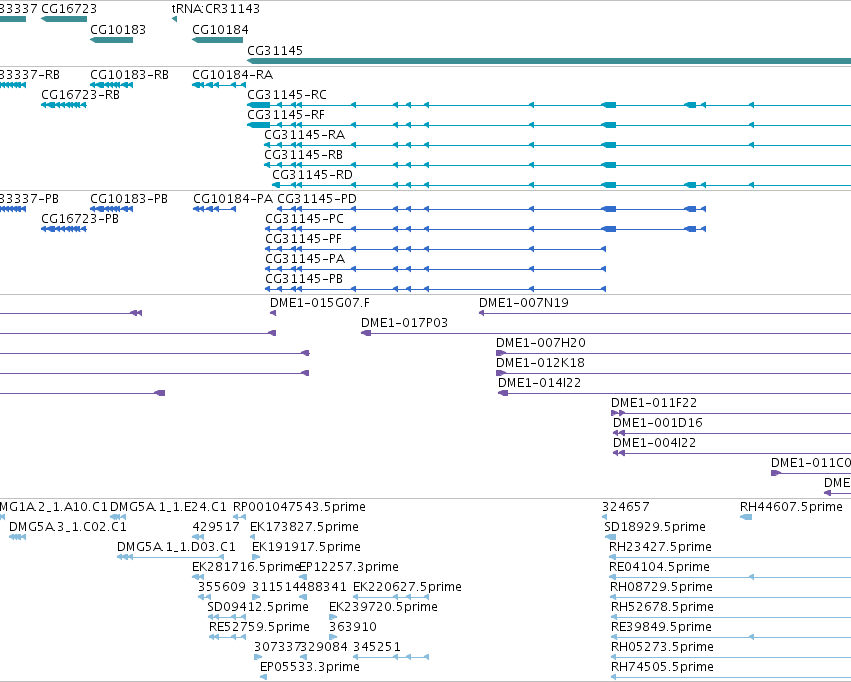The height and width of the screenshot is (682, 851).
Task: Click the CG31145-RF transcript label
Action: pyautogui.click(x=285, y=115)
